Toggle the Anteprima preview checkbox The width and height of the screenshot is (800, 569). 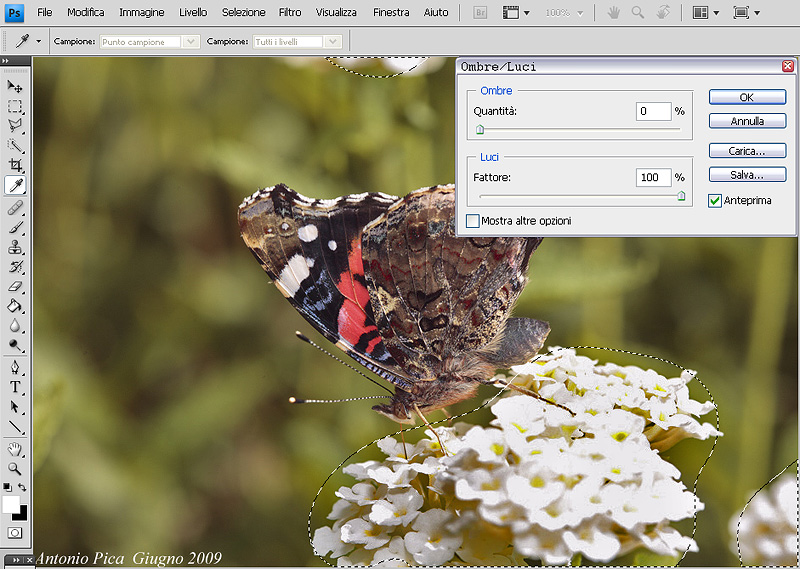click(x=714, y=200)
